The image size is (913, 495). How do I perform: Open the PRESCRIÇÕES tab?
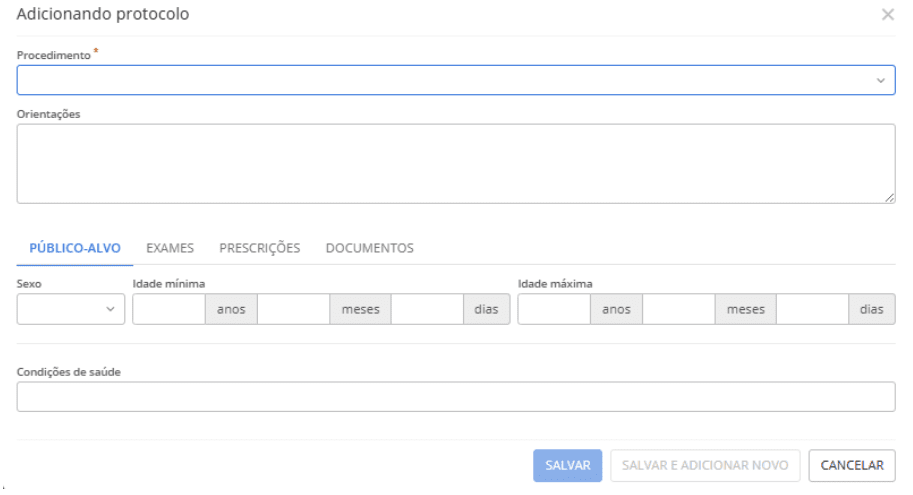(x=259, y=248)
